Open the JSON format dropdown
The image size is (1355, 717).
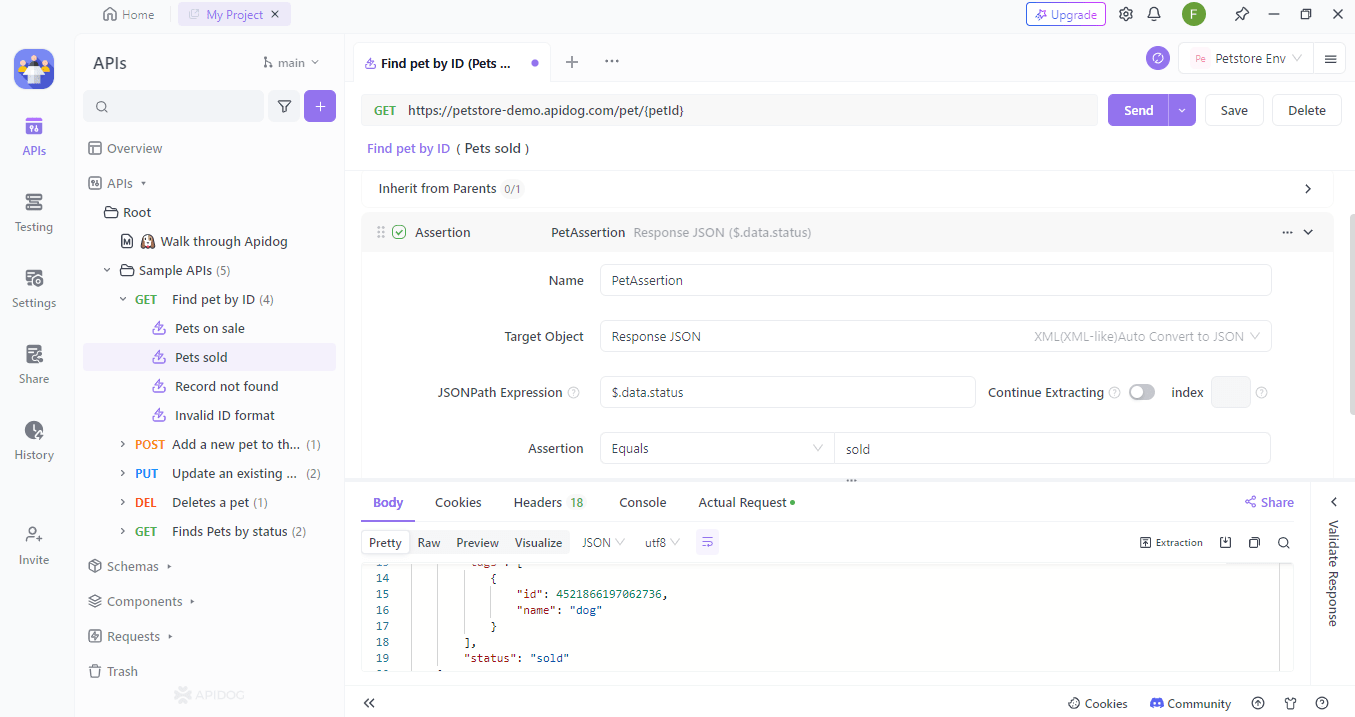(603, 542)
